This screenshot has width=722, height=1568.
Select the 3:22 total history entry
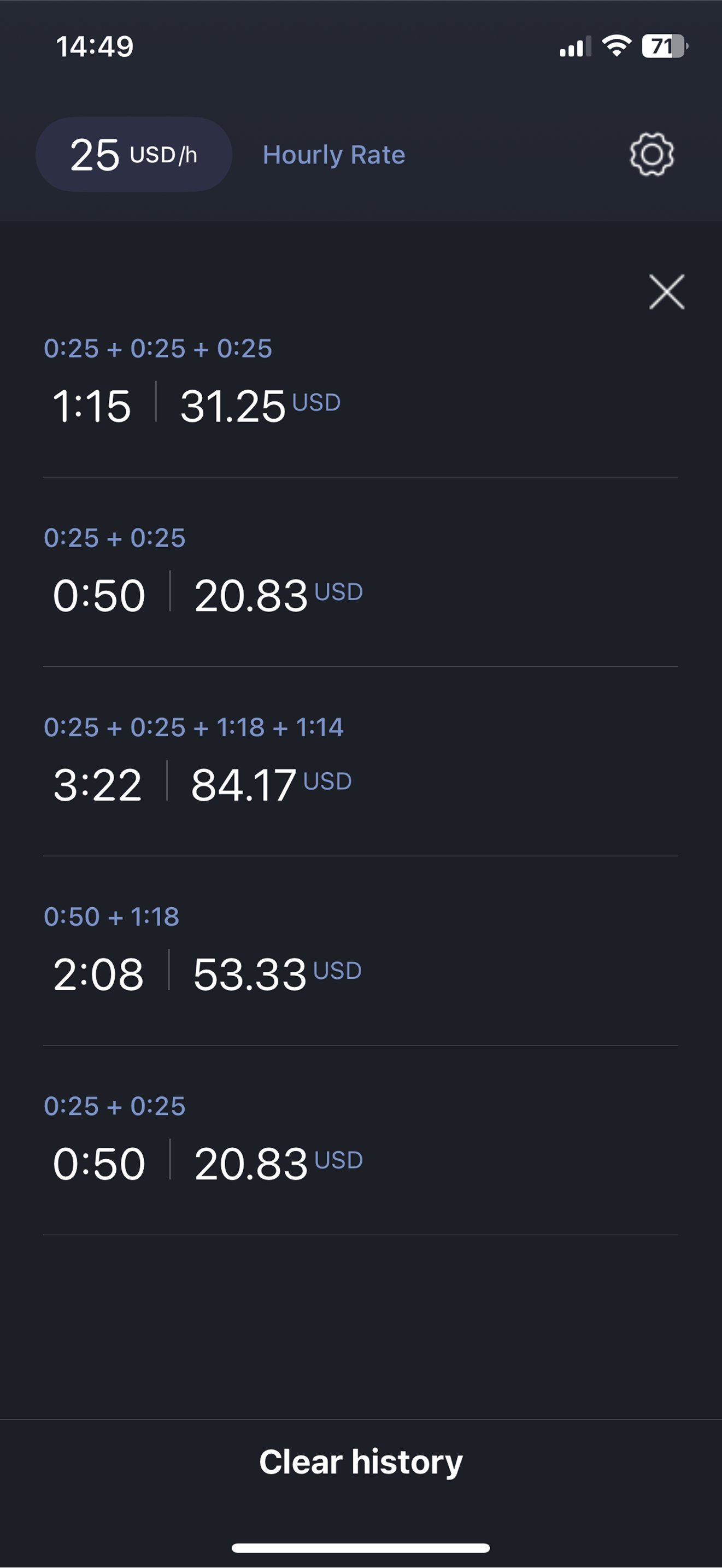360,761
